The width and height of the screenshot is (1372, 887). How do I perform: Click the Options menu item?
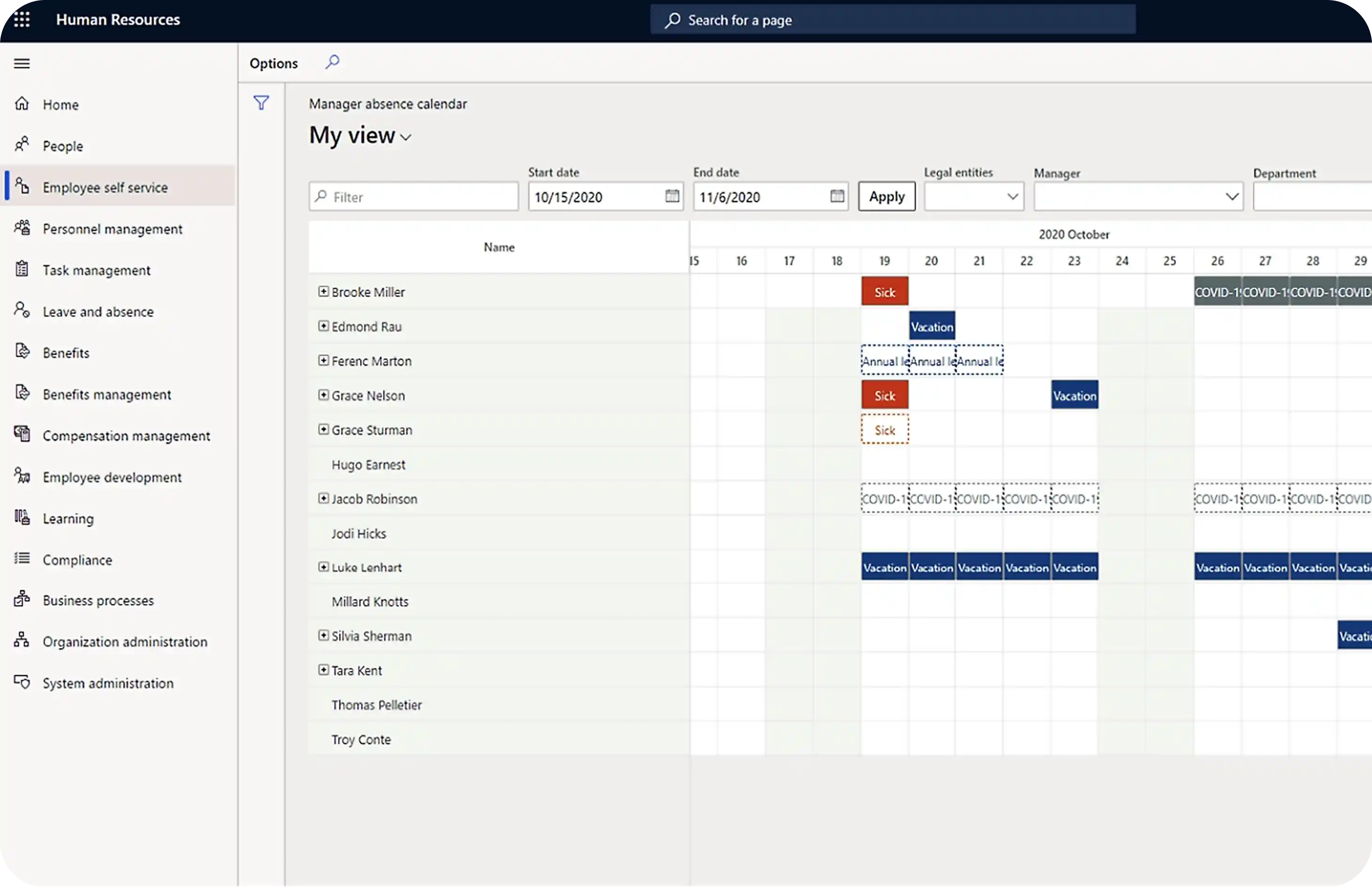tap(273, 63)
